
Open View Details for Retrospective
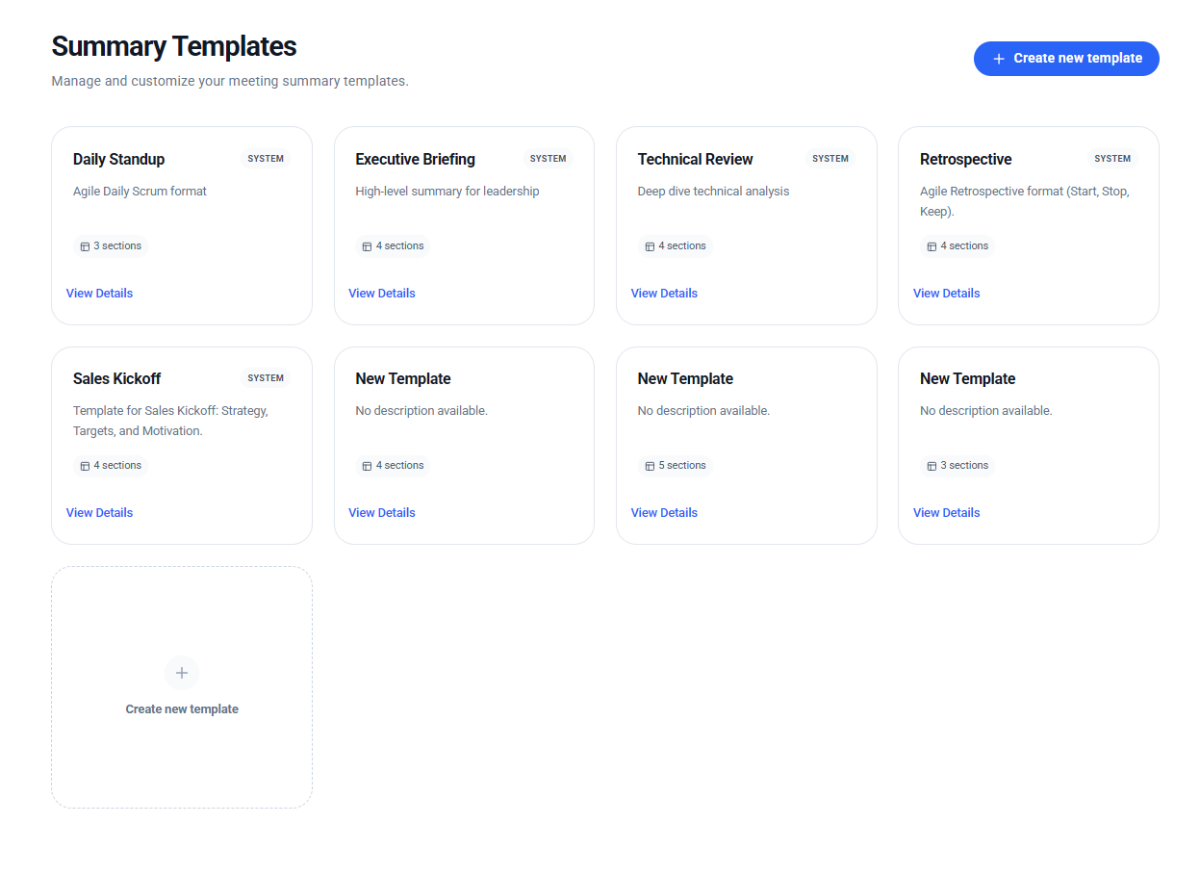click(x=946, y=292)
